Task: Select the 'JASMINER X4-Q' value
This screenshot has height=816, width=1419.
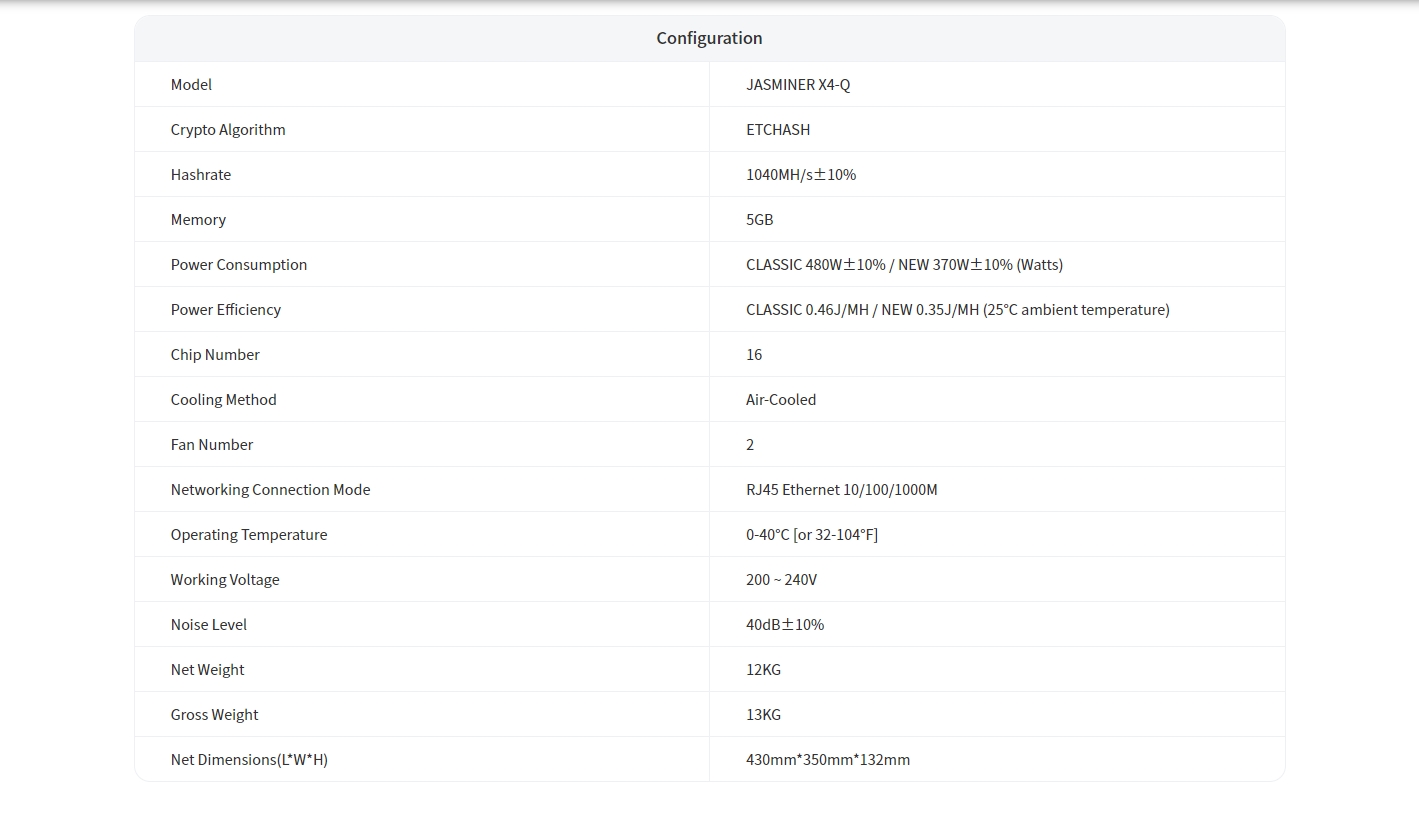Action: pos(798,85)
